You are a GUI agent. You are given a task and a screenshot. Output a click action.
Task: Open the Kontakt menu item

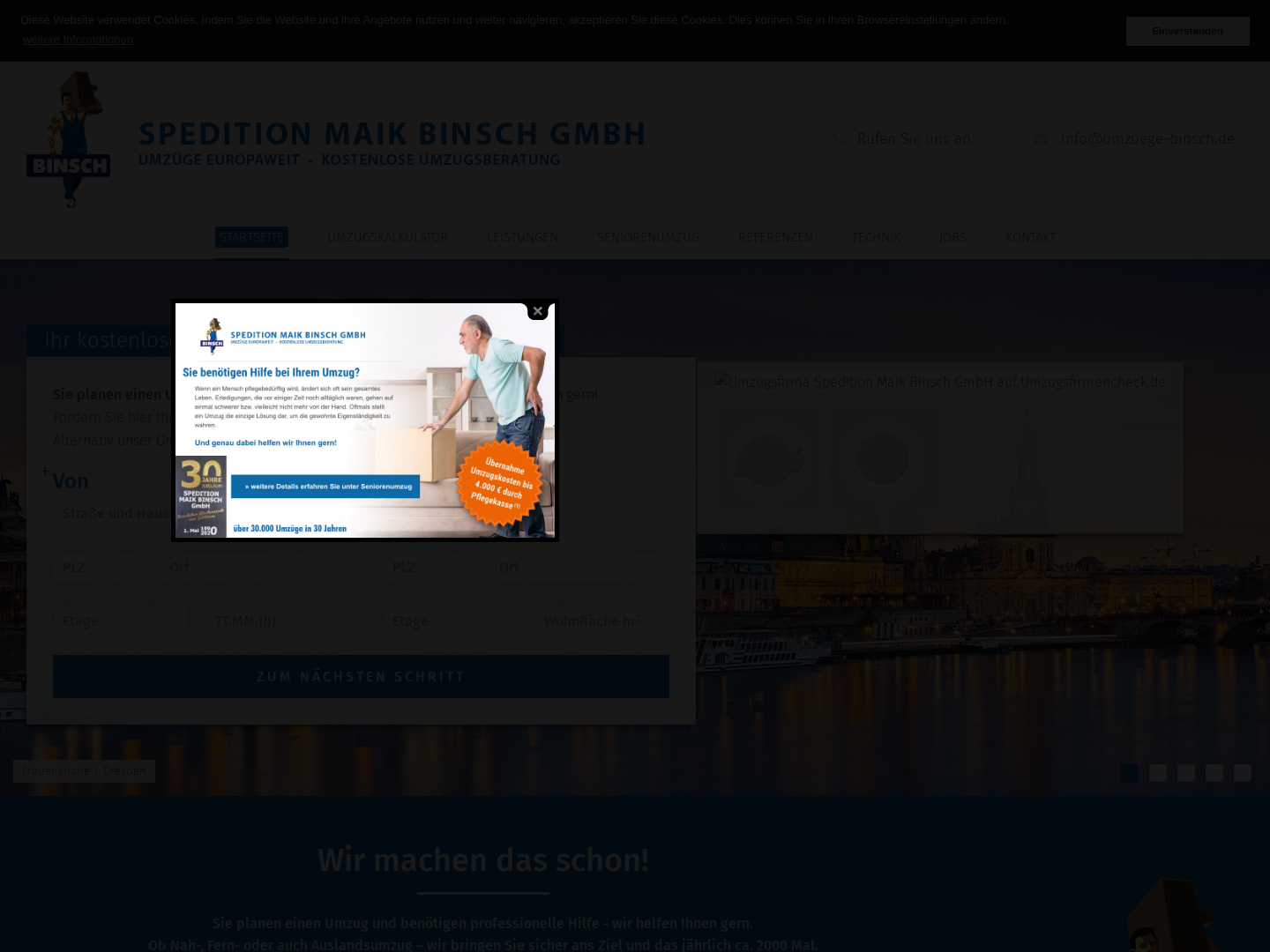pos(1030,237)
